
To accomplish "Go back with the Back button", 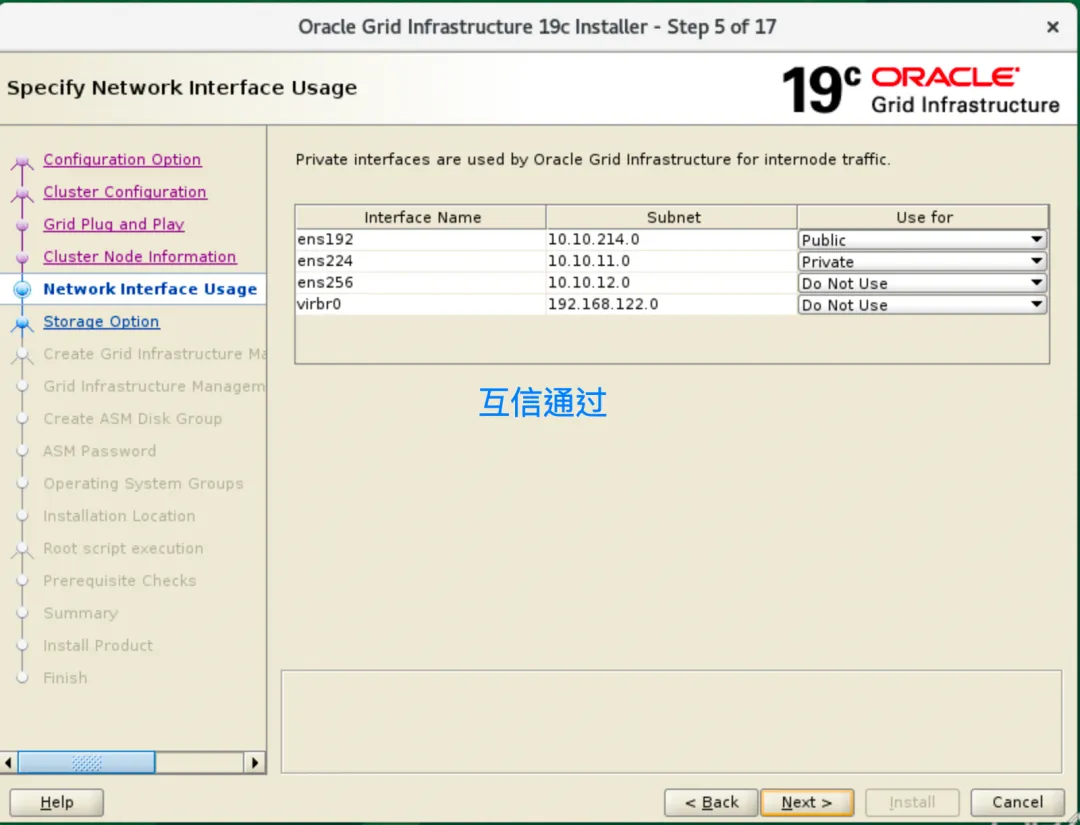I will (711, 802).
